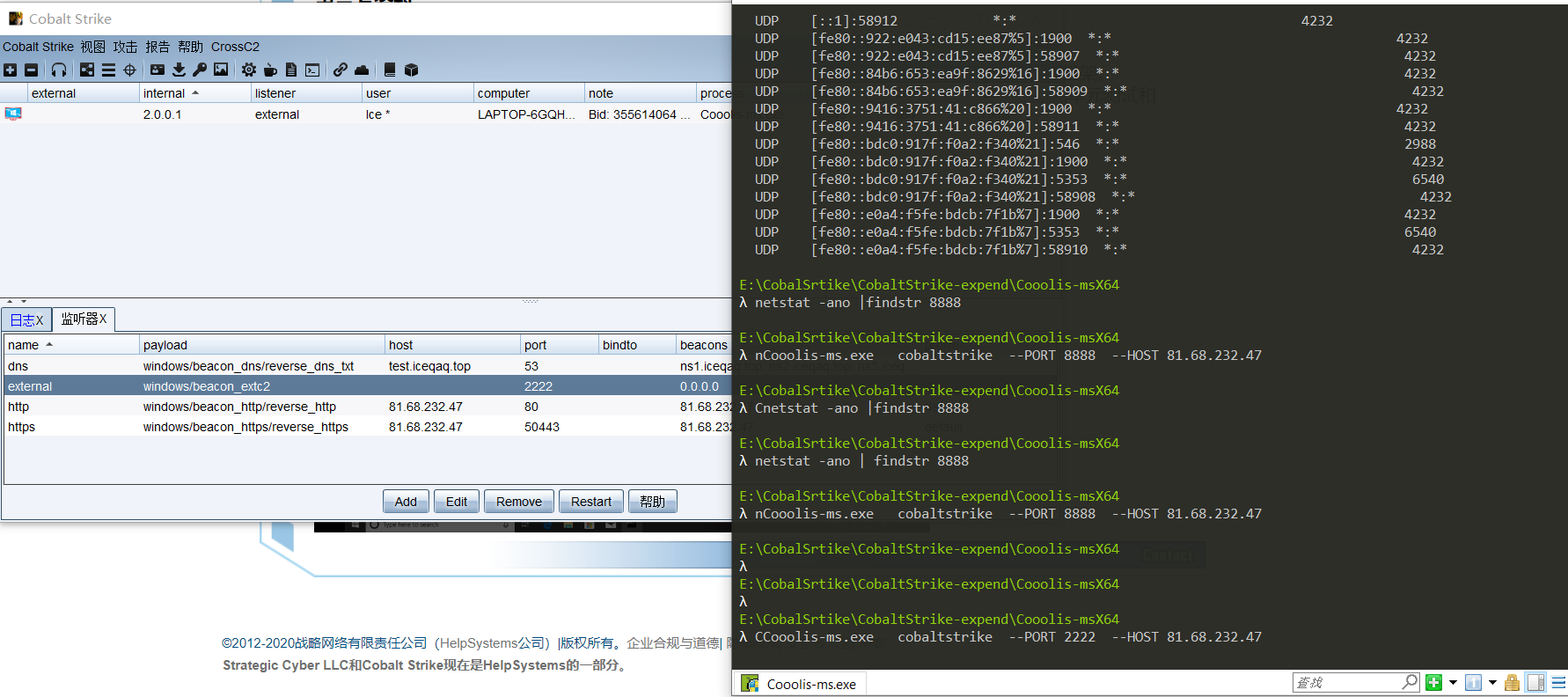Open the Help book icon in the toolbar
Viewport: 1568px width, 697px height.
coord(390,70)
